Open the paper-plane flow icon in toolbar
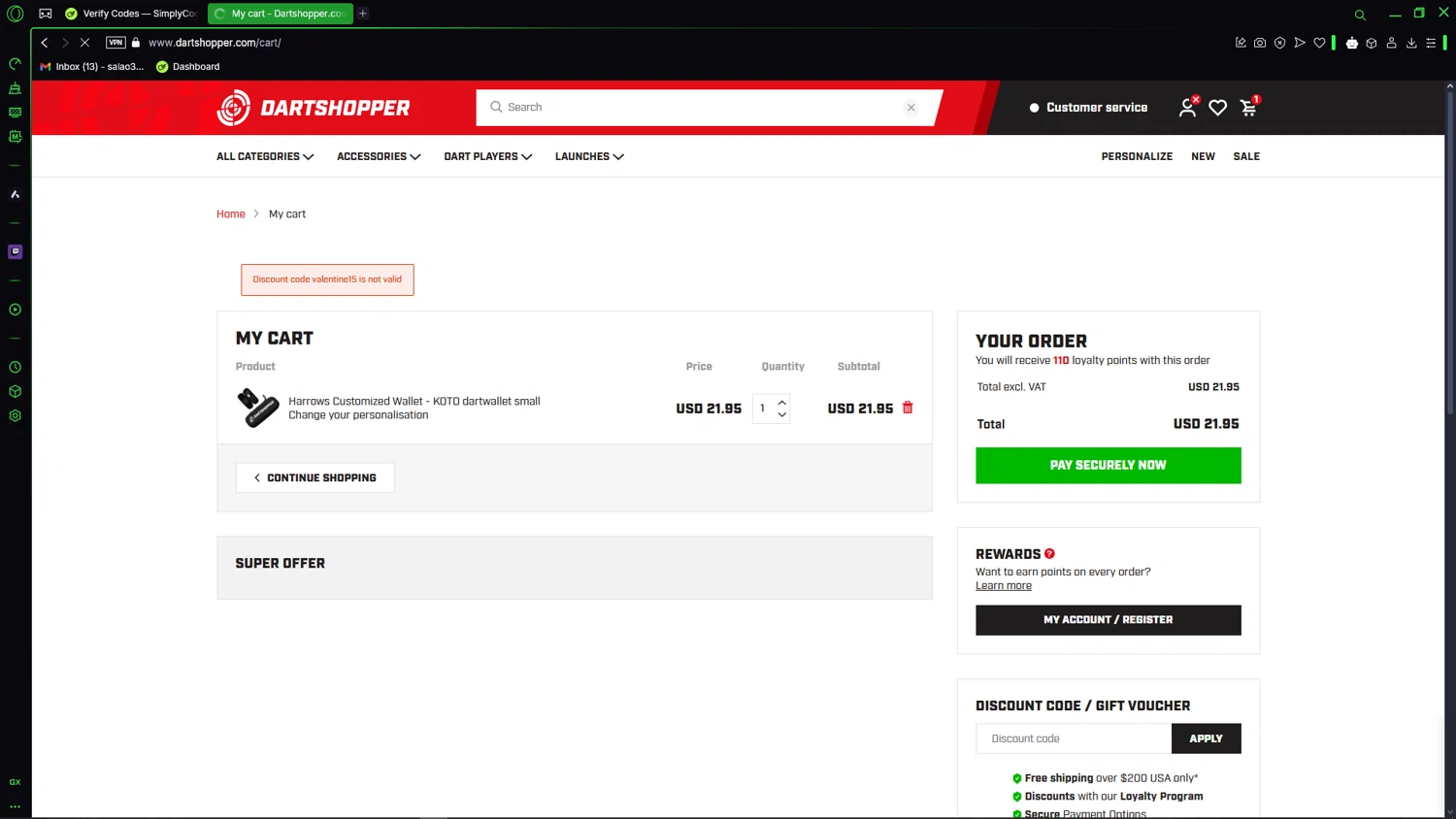This screenshot has width=1456, height=819. click(1300, 43)
